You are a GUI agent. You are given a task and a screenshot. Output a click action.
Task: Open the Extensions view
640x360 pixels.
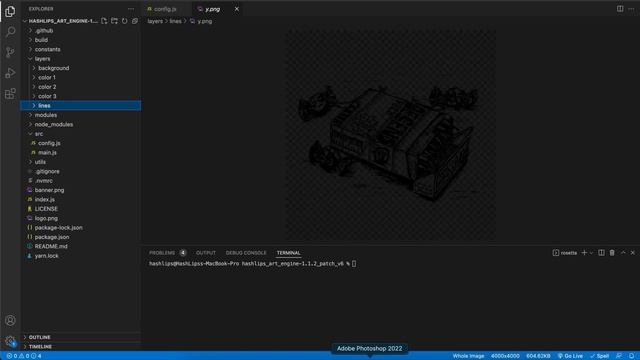pos(10,93)
